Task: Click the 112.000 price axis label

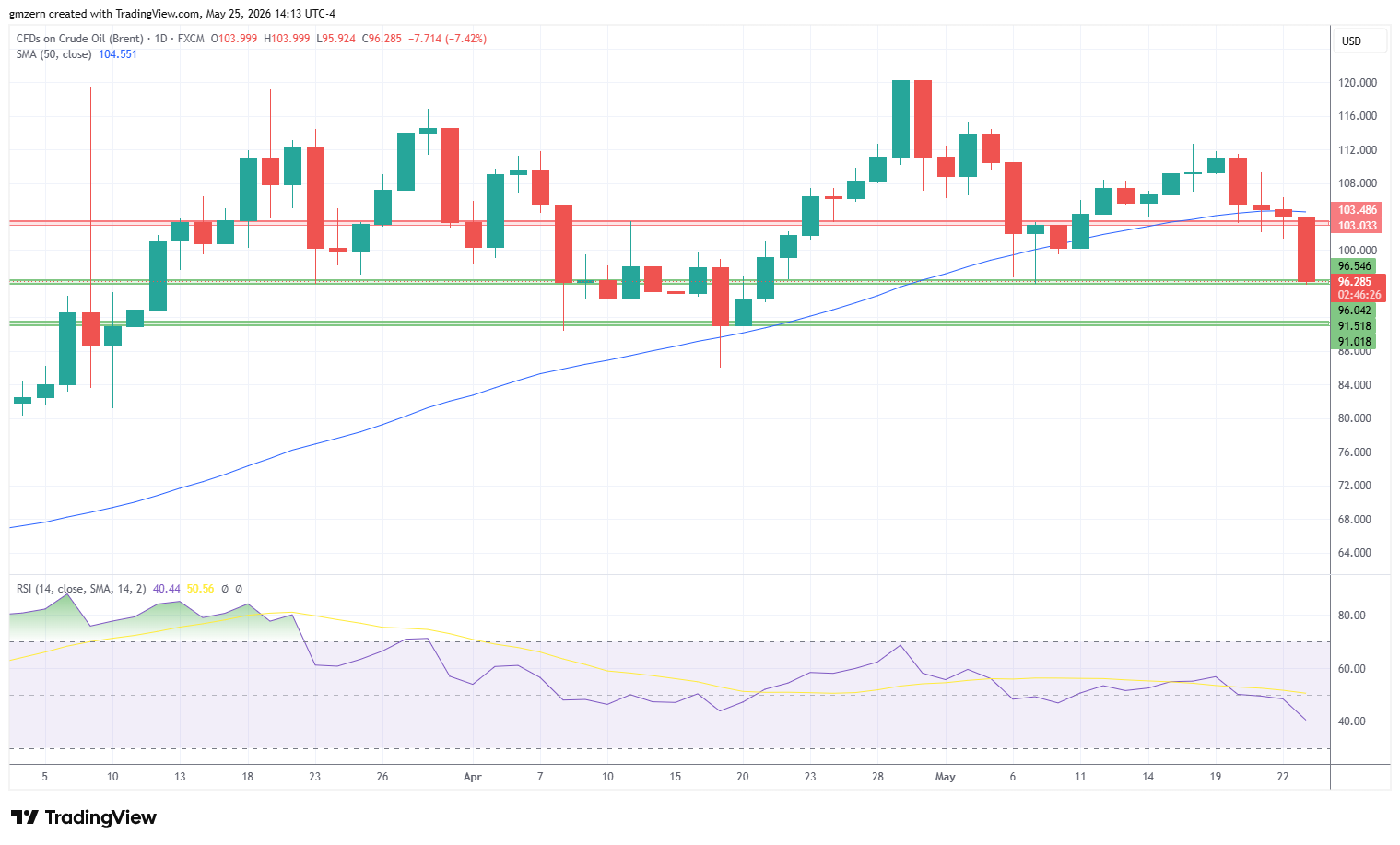Action: [1358, 150]
